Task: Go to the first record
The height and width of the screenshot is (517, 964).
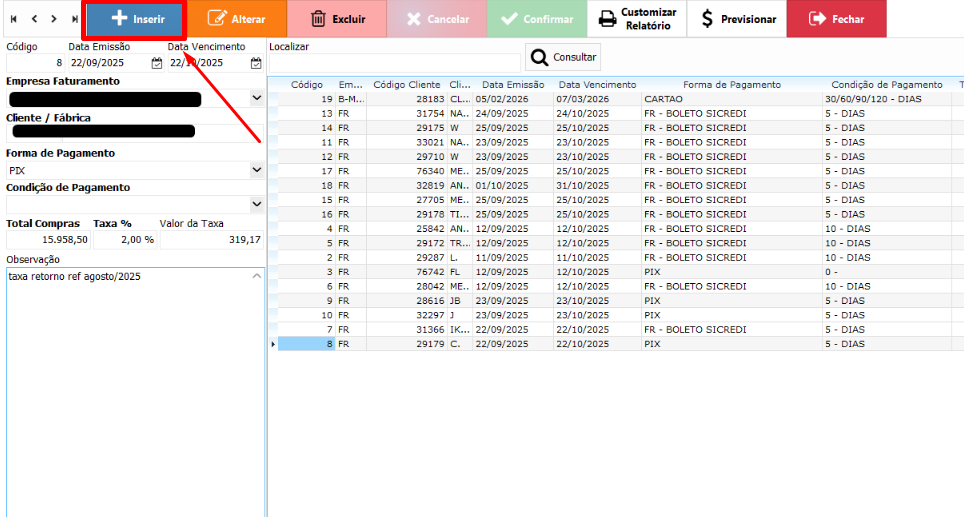Action: (x=13, y=19)
